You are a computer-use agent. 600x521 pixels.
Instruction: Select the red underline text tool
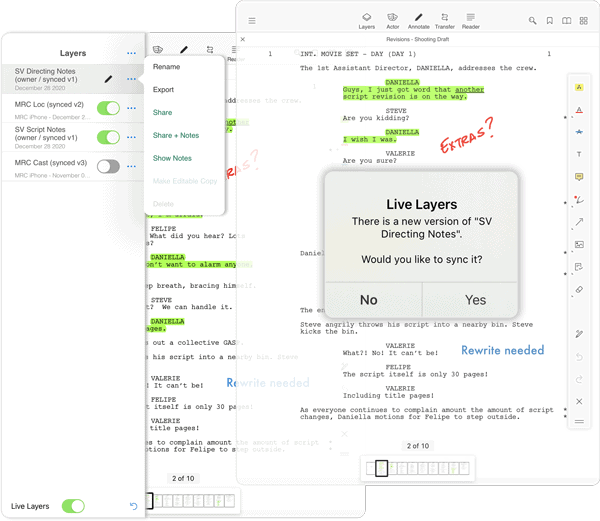coord(579,110)
